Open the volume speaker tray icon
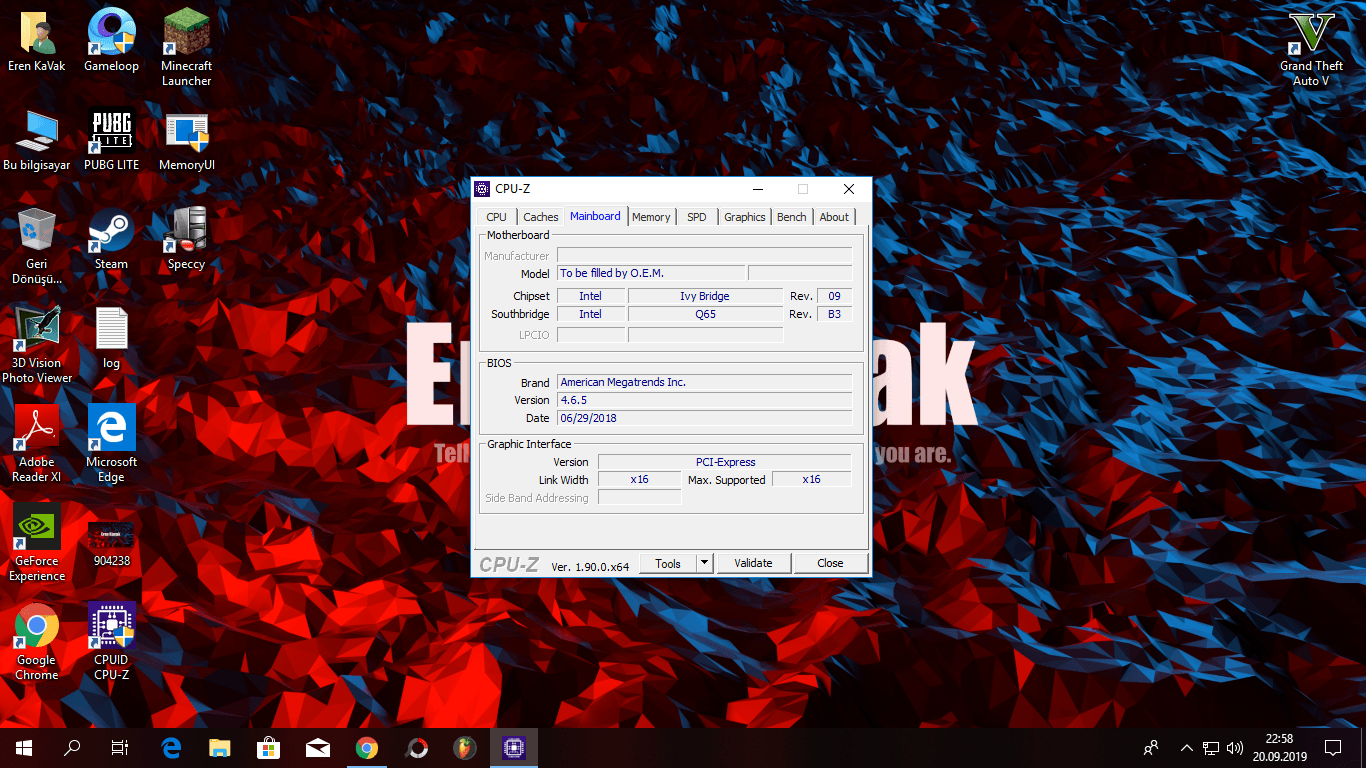The height and width of the screenshot is (768, 1366). [1235, 747]
